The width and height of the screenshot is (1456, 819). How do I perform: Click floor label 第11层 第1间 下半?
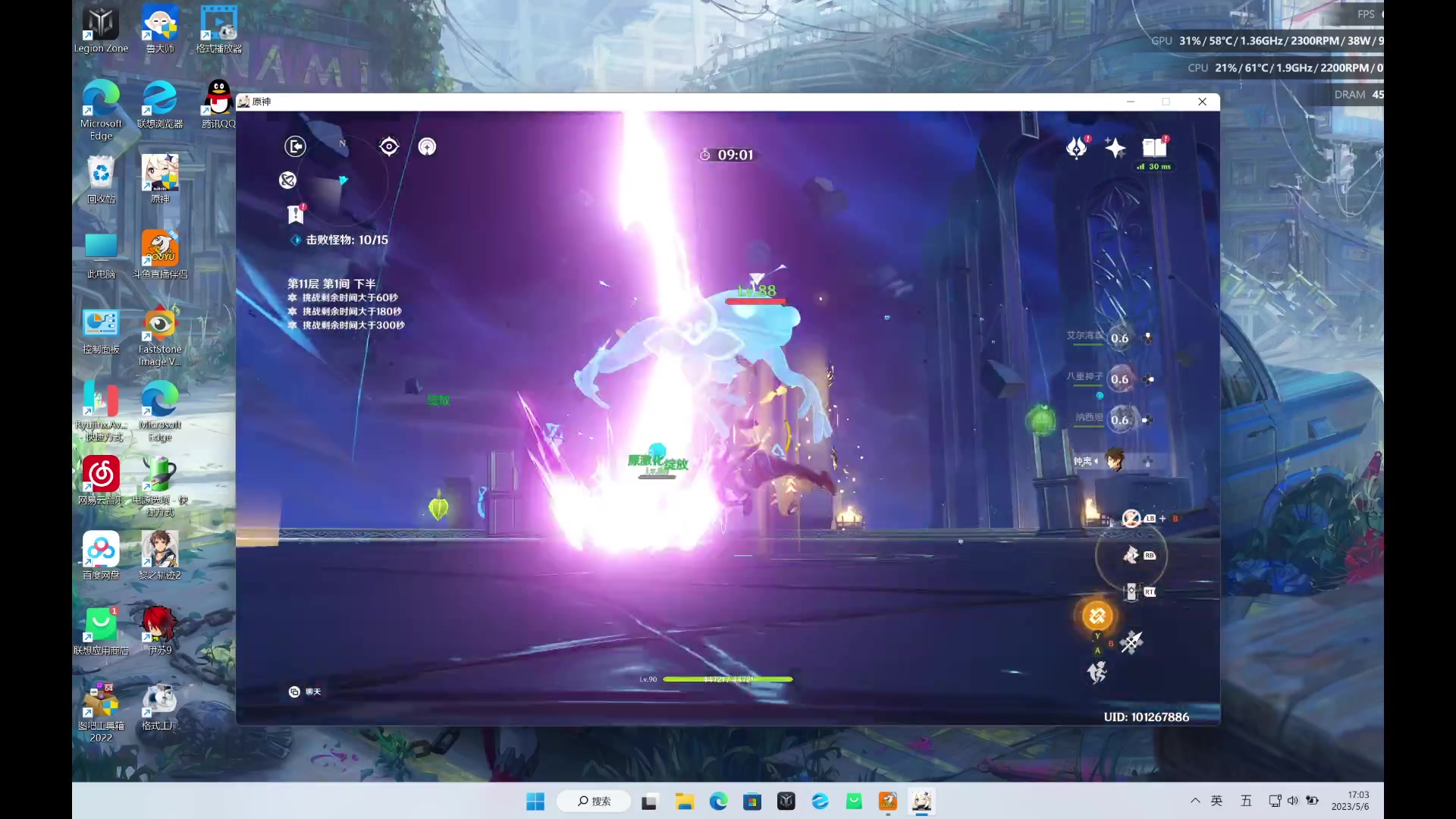(x=331, y=284)
